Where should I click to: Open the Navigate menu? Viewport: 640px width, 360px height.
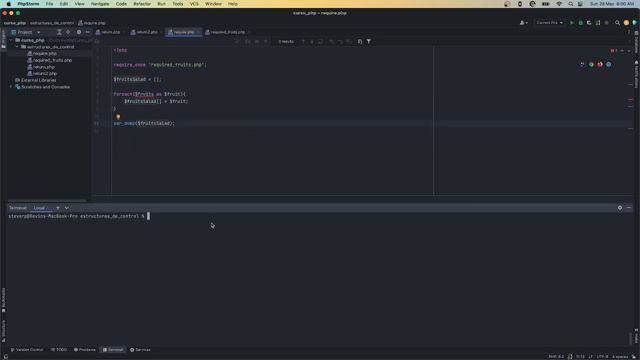100,4
